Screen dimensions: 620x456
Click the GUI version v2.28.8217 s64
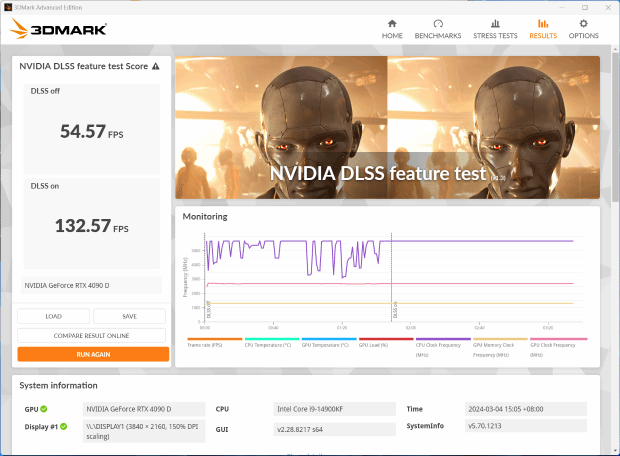[x=335, y=429]
